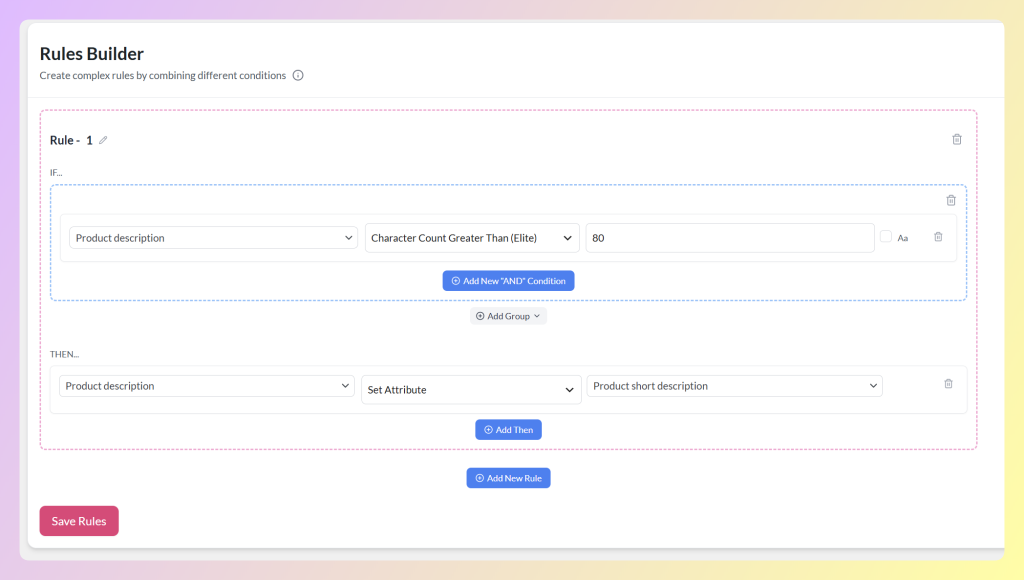Enable the Aa case-sensitive checkbox
Screen dimensions: 1024x580
[886, 236]
